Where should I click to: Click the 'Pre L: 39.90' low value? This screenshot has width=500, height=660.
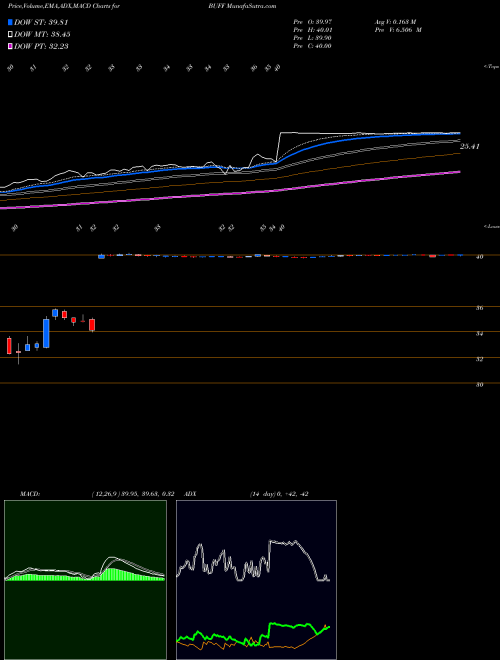tap(313, 38)
